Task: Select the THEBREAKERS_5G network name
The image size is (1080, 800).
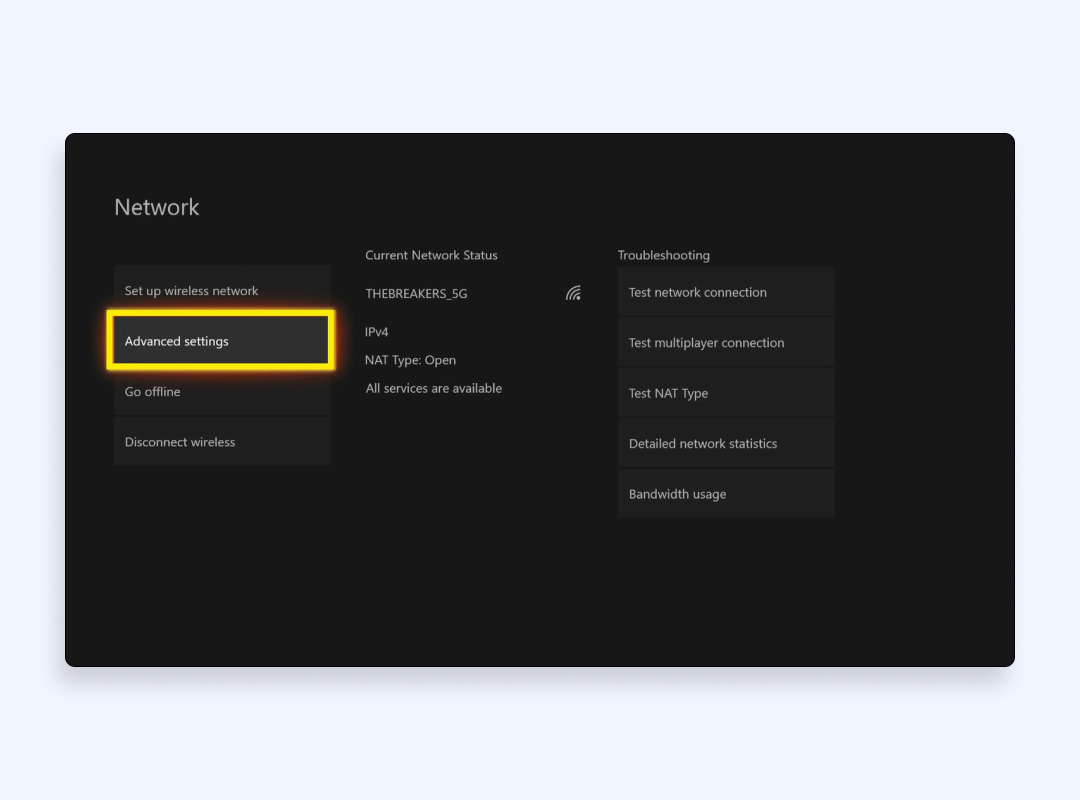Action: pos(416,294)
